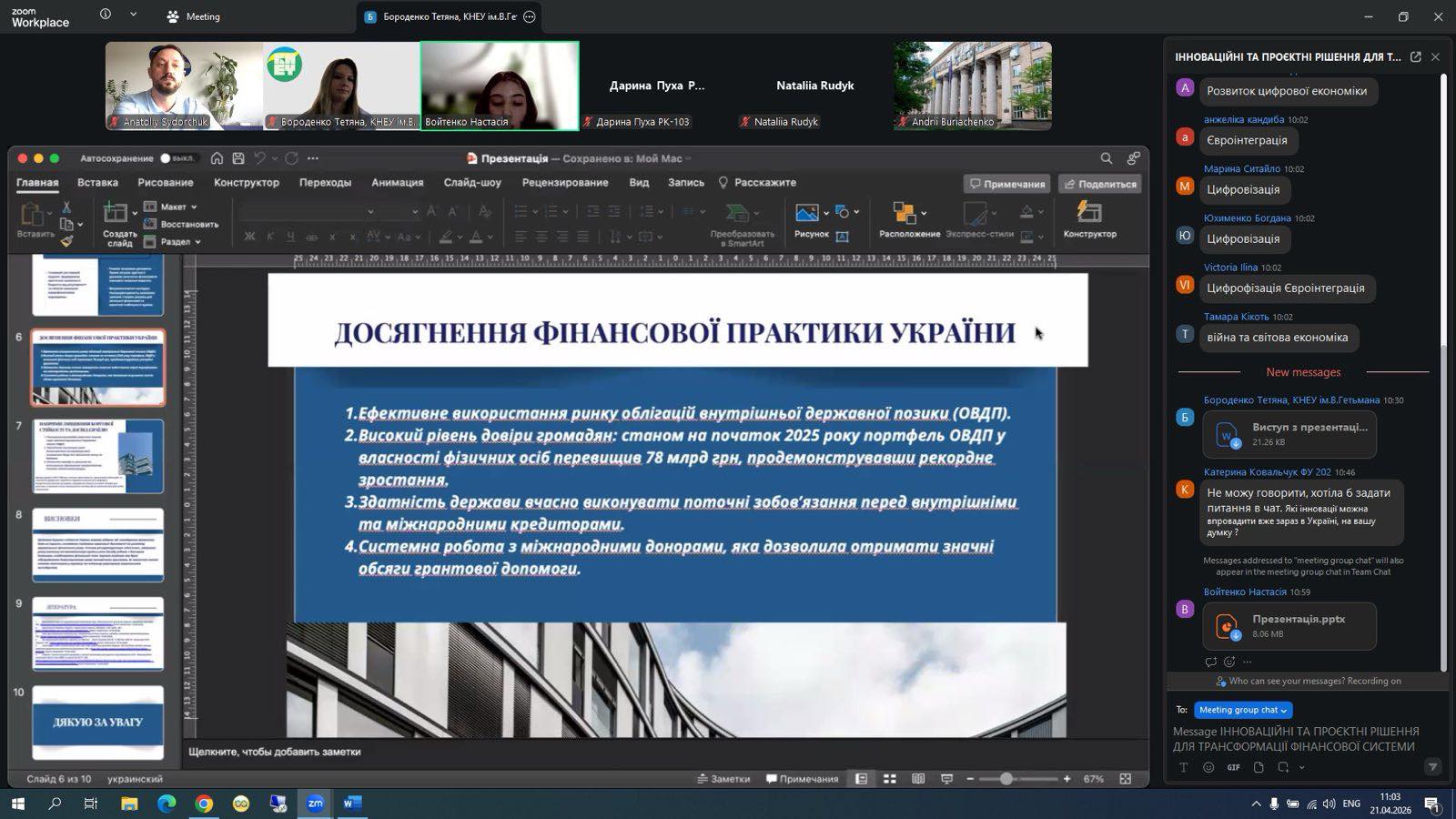Image resolution: width=1456 pixels, height=819 pixels.
Task: Switch to slide sorter view icon
Action: (x=890, y=779)
